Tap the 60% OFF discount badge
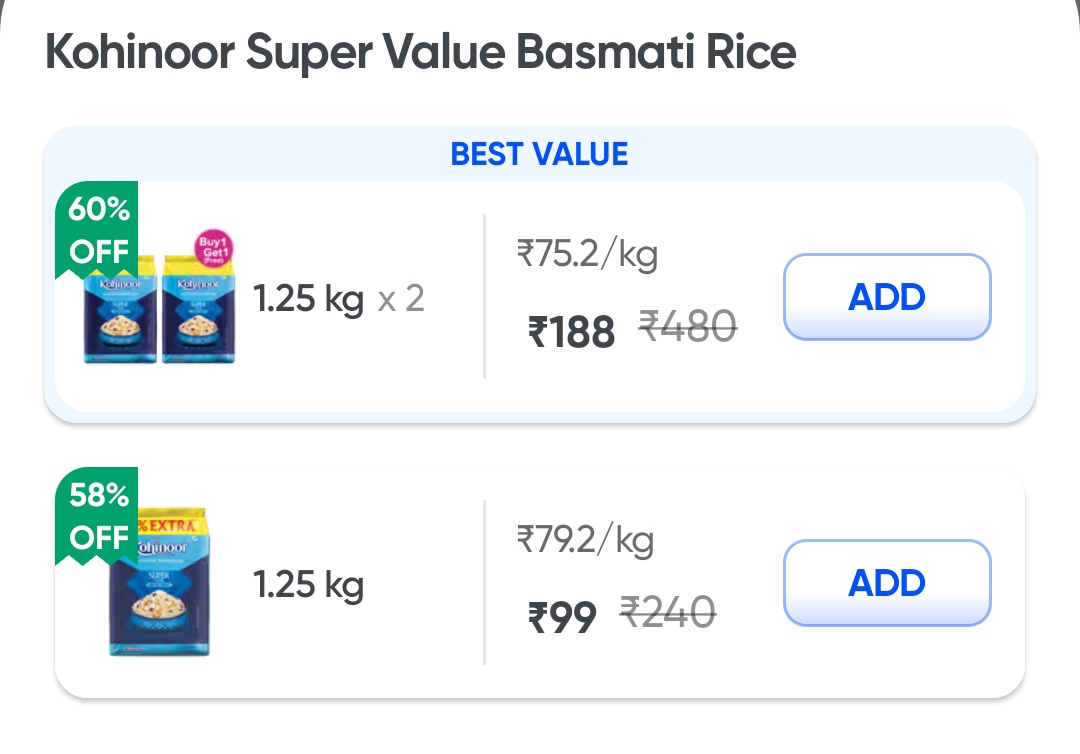1080x754 pixels. 98,229
